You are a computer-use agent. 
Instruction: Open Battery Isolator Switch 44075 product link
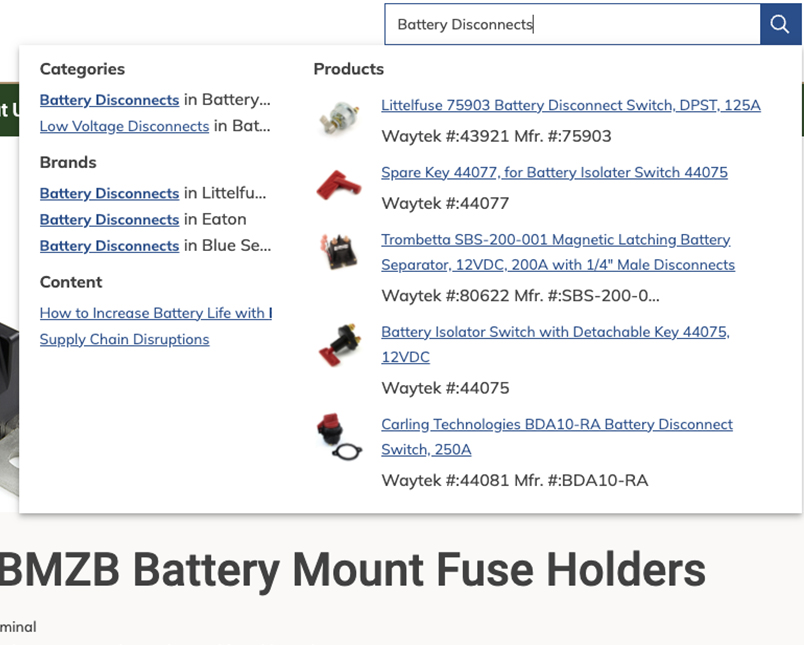[x=555, y=344]
